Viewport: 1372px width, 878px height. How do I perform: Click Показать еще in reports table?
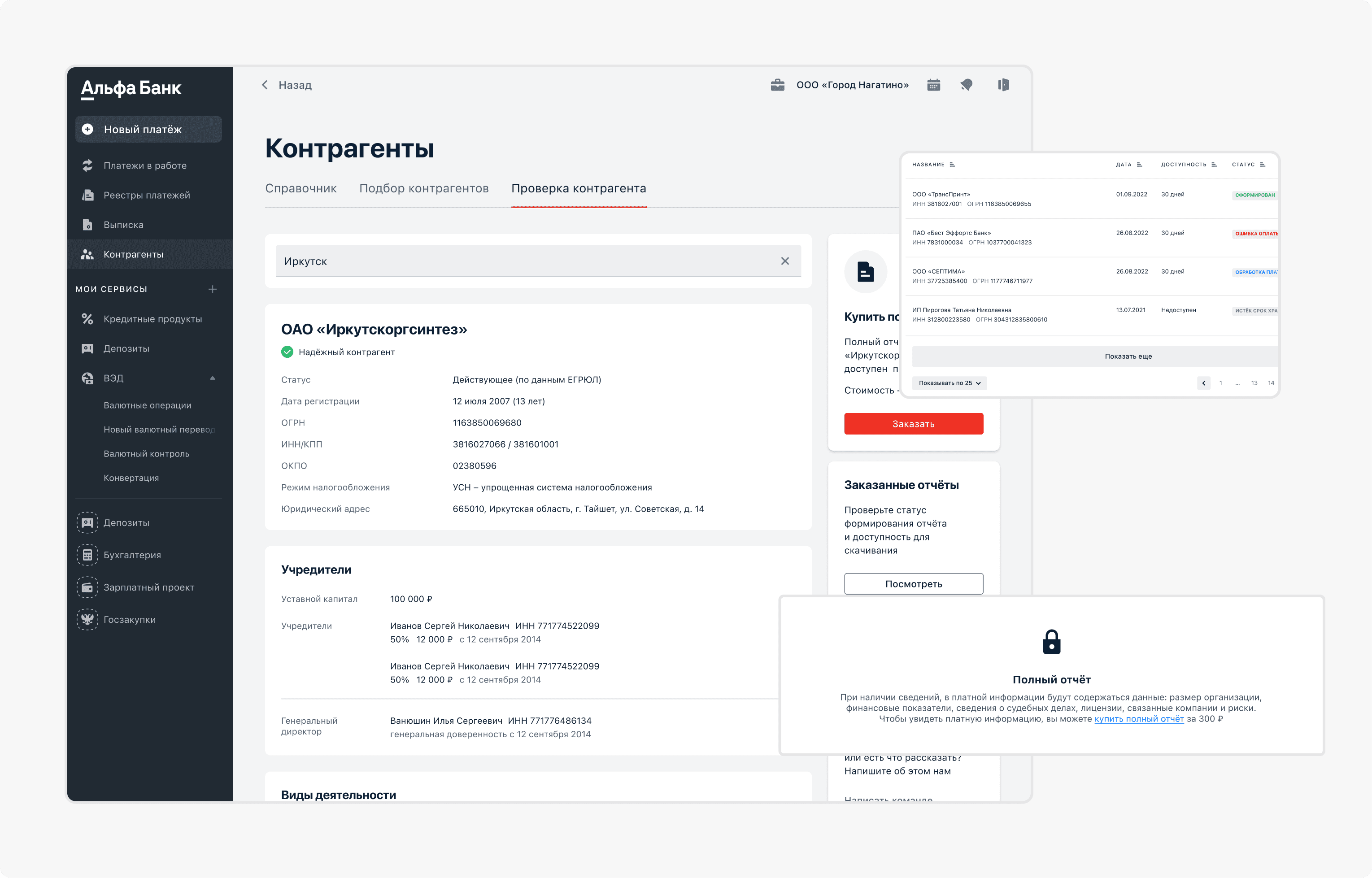[x=1095, y=356]
